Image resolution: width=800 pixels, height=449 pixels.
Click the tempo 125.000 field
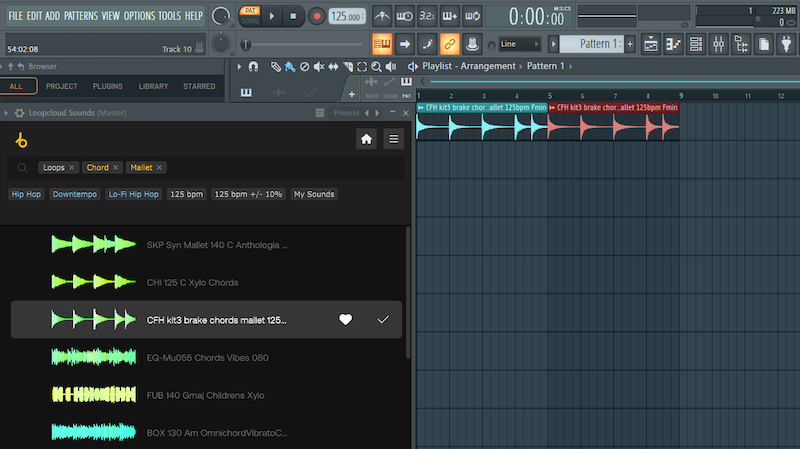tap(346, 16)
